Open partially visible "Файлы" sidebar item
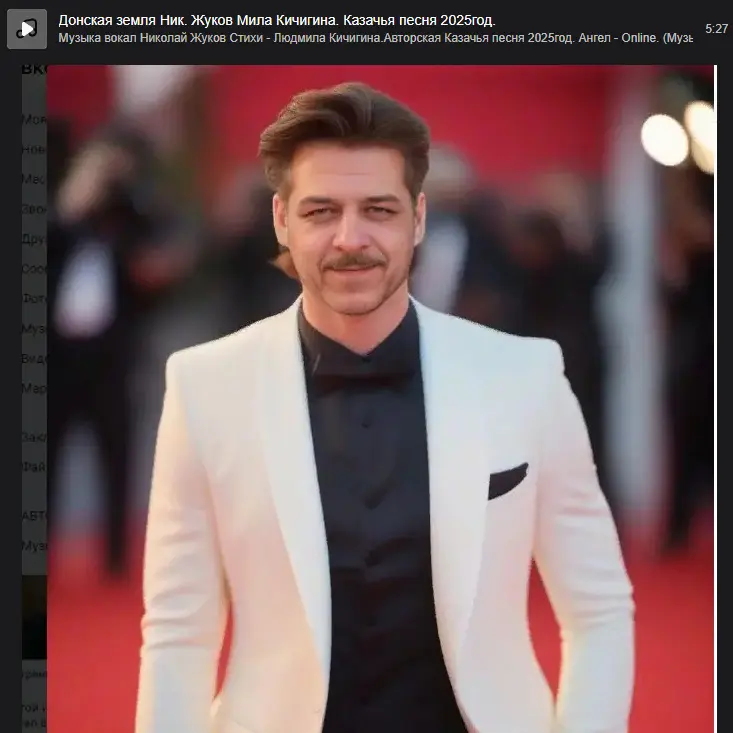 [33, 466]
